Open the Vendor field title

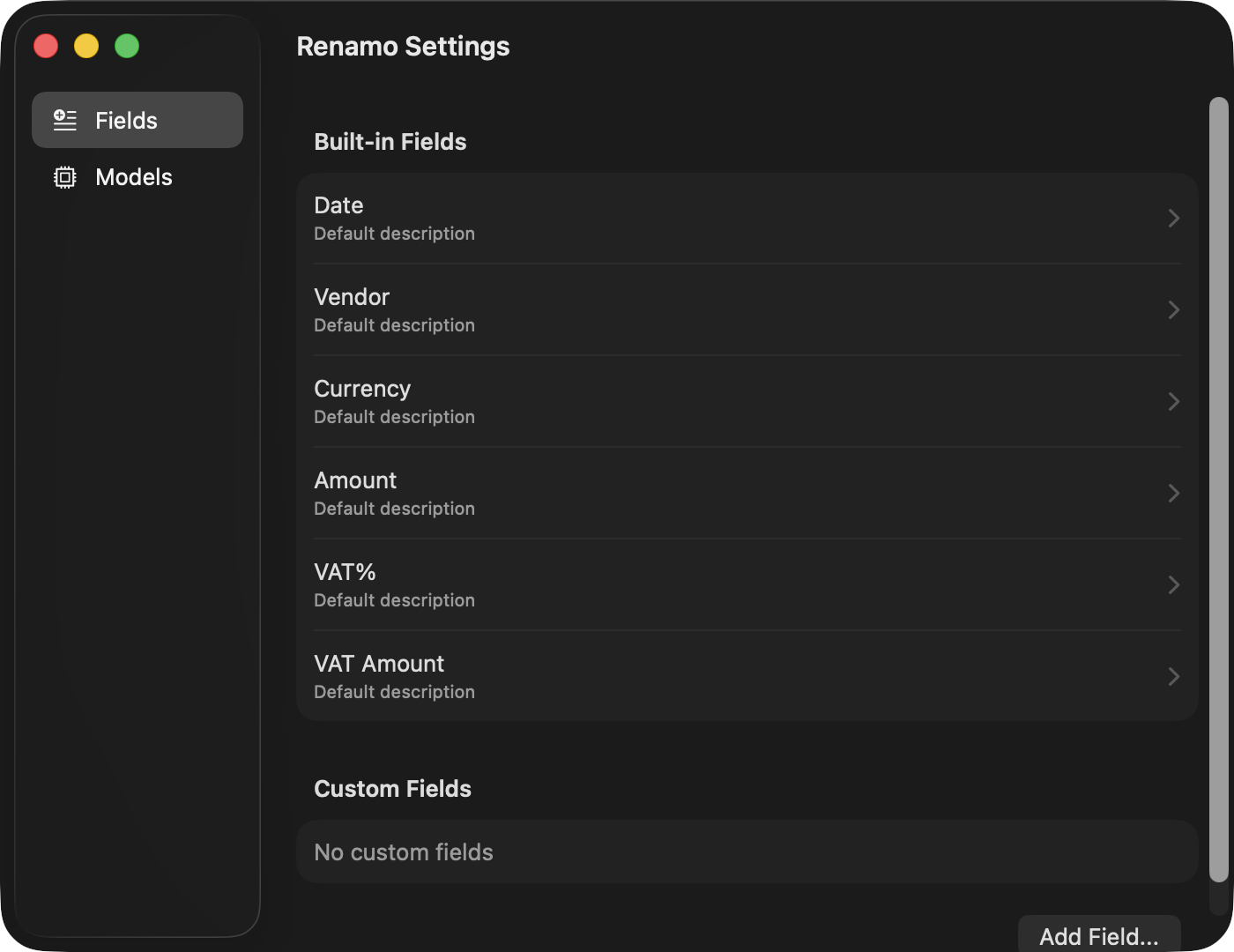tap(352, 297)
